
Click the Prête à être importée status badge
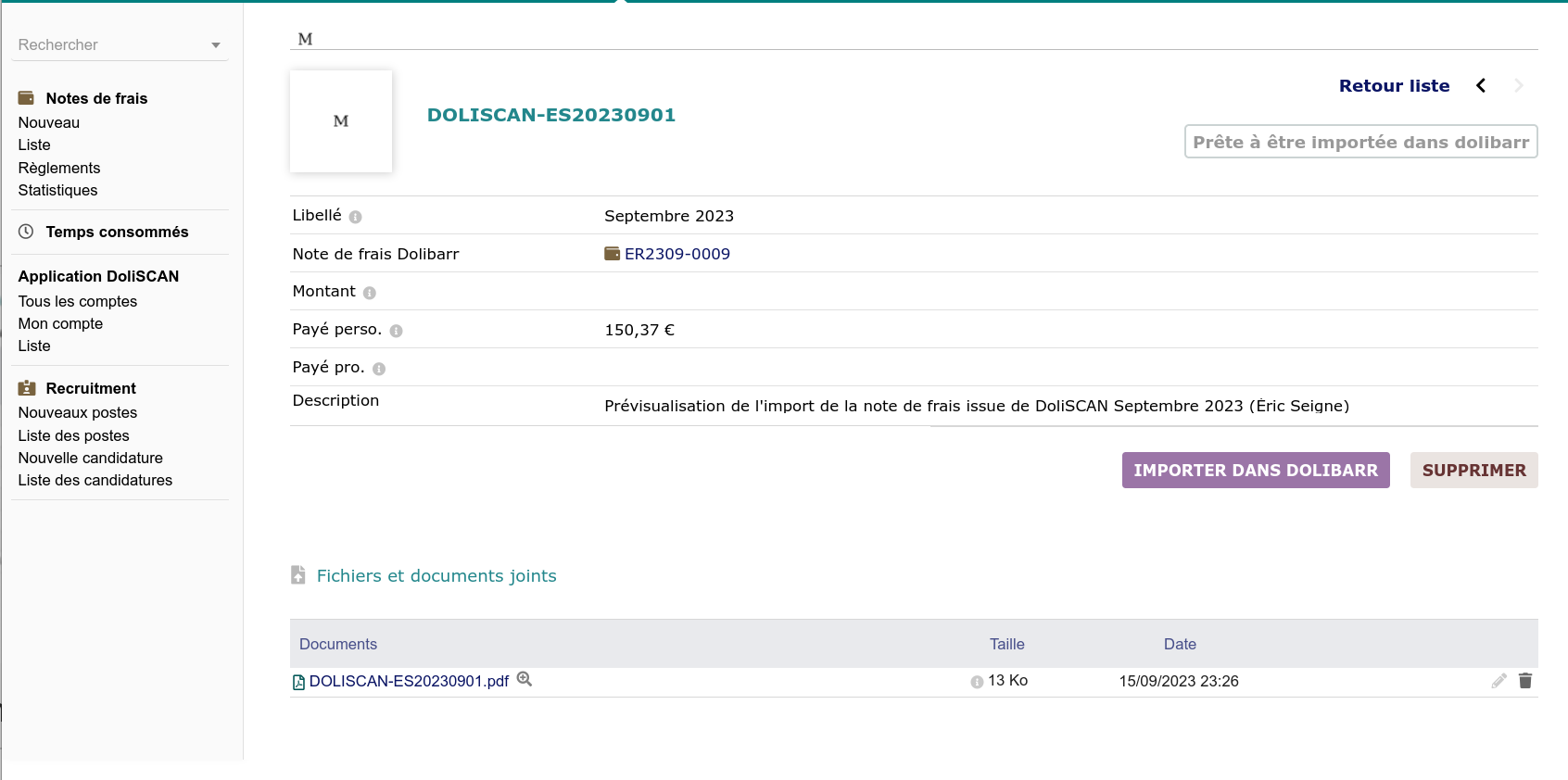[x=1360, y=142]
